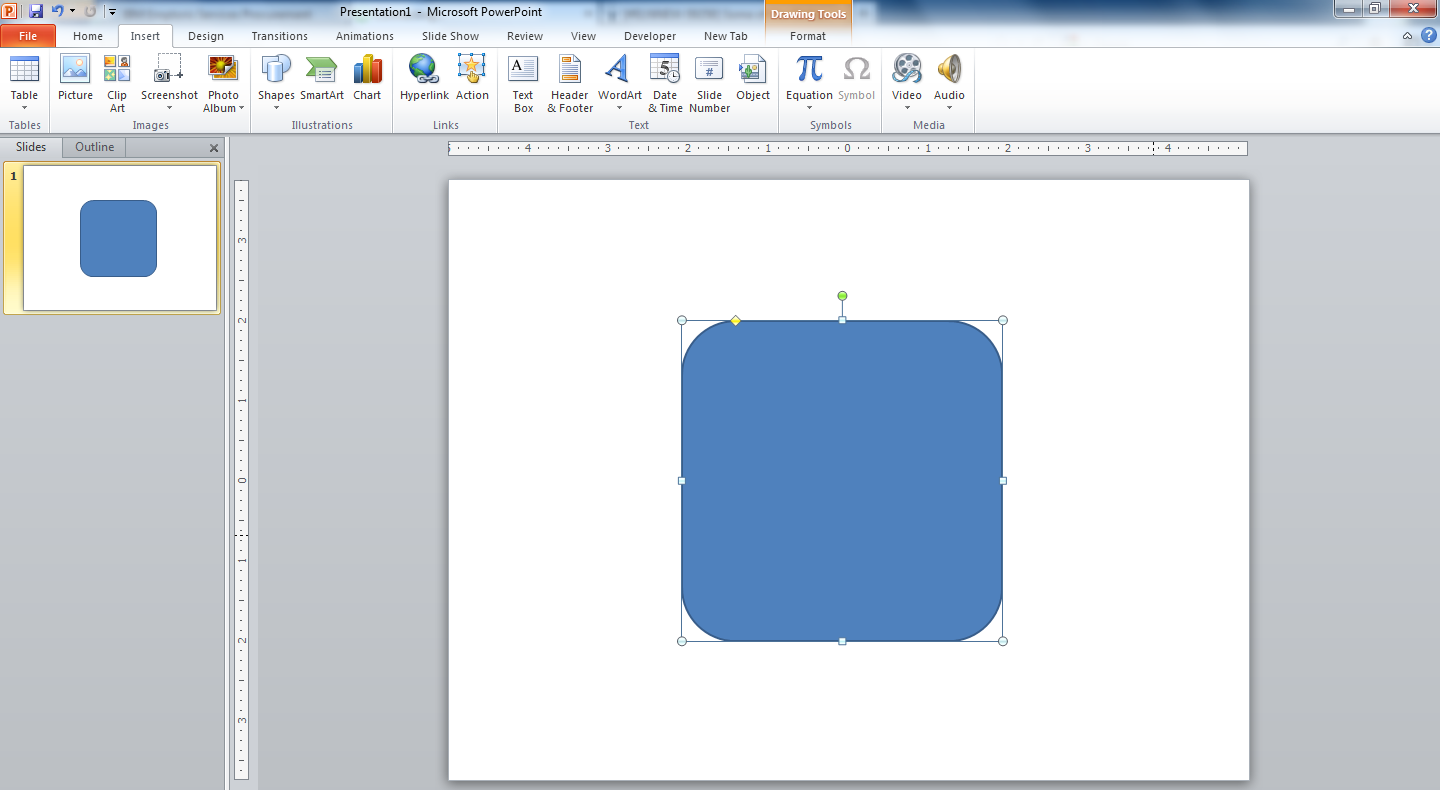Create a new Photo Album
This screenshot has height=790, width=1440.
tap(223, 82)
